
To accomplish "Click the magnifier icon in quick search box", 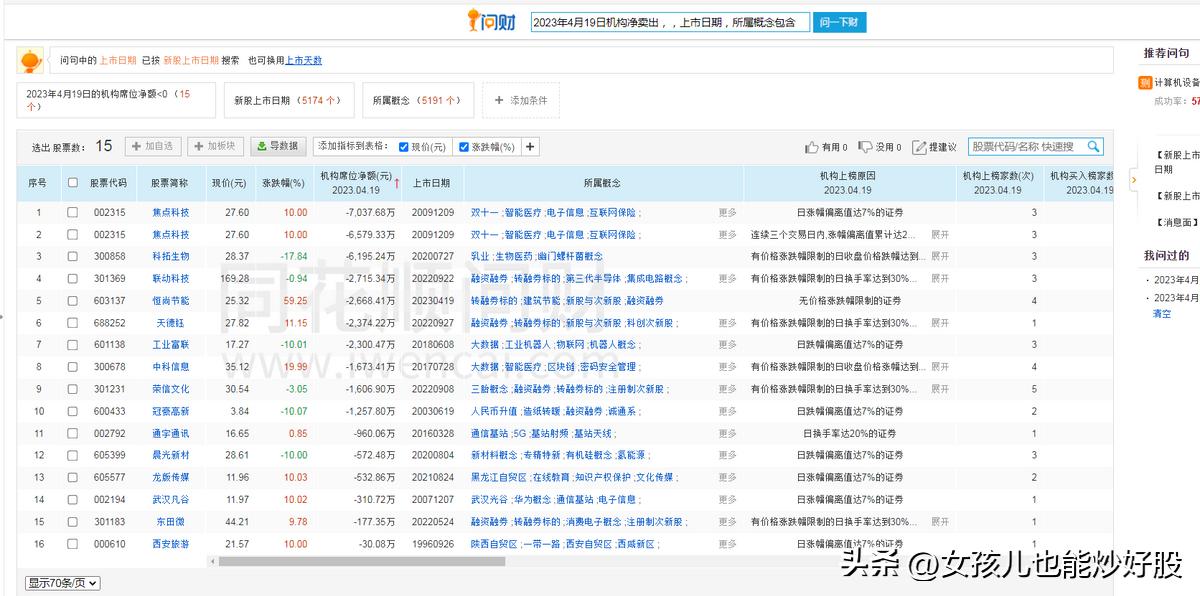I will [x=1095, y=146].
